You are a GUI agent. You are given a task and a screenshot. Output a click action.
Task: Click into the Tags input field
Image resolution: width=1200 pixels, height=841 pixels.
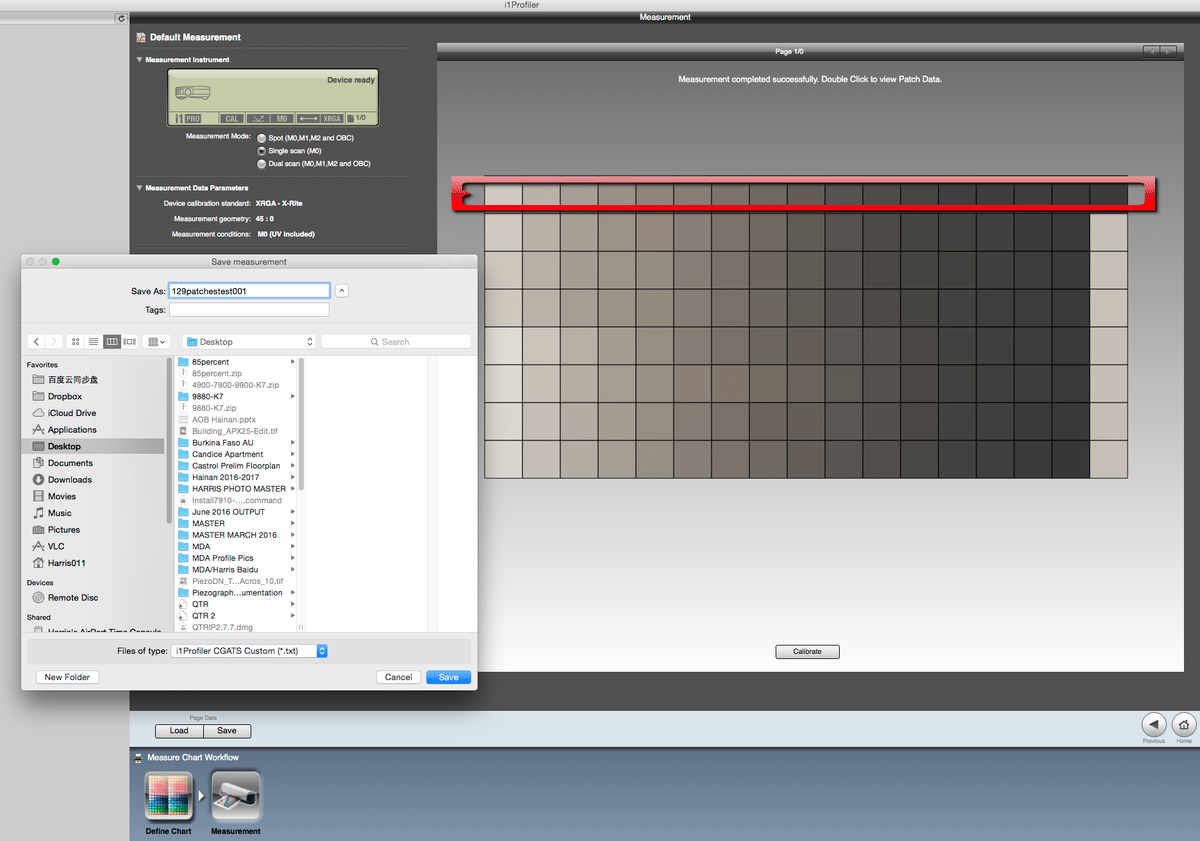tap(249, 310)
